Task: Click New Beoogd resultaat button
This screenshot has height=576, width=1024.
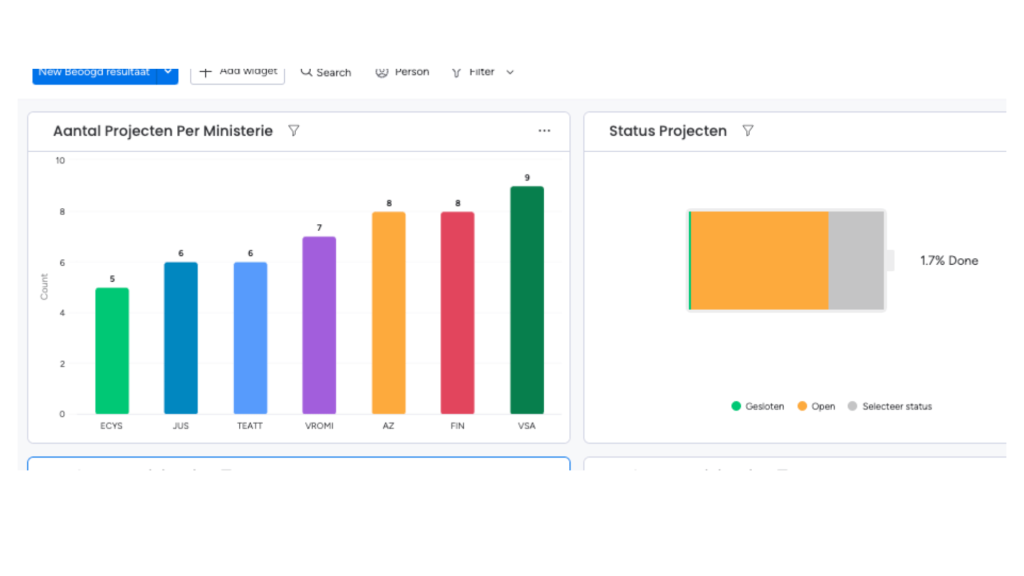Action: [x=95, y=73]
